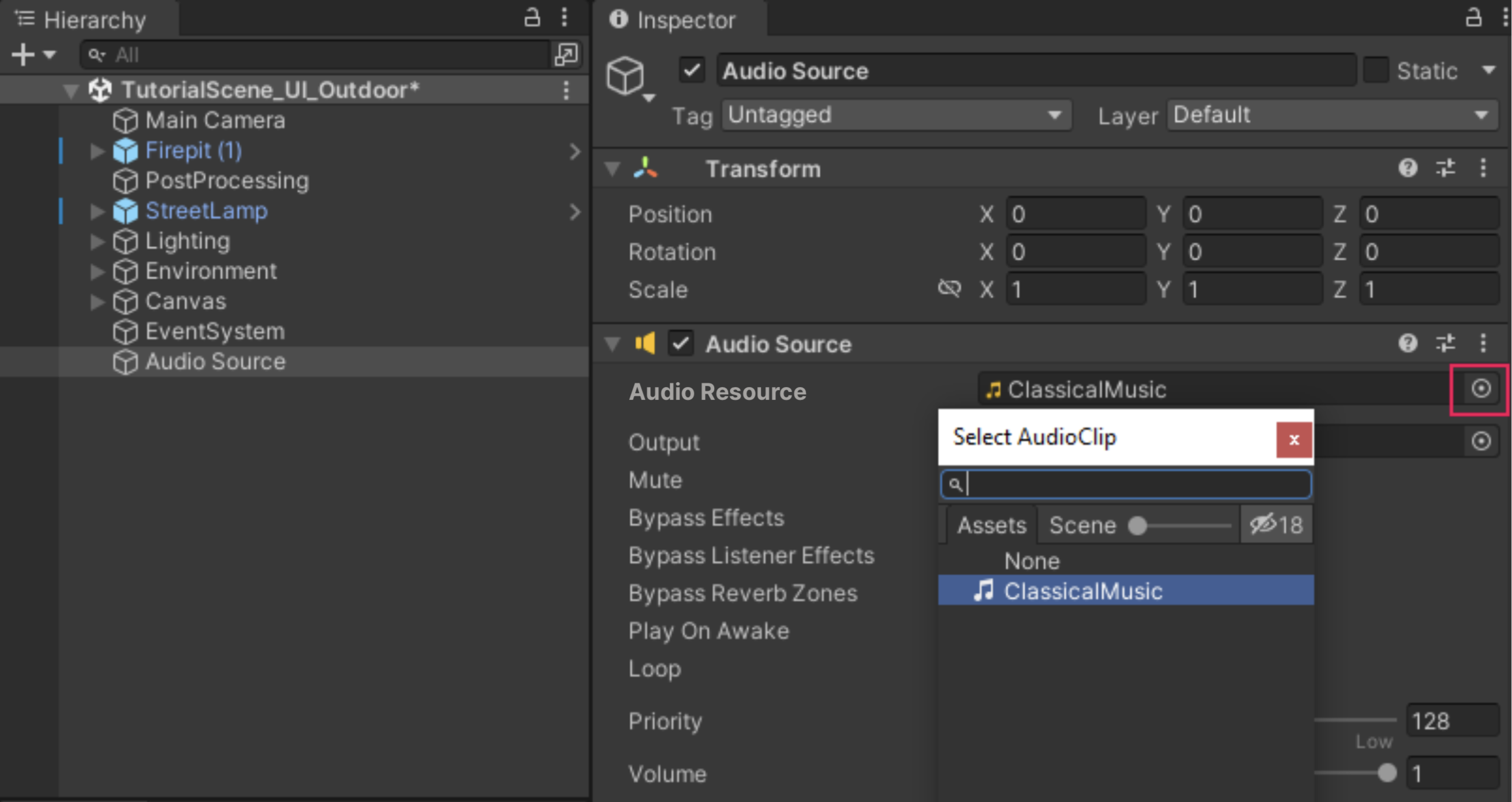The image size is (1512, 802).
Task: Enable the Static checkbox
Action: pos(1376,70)
